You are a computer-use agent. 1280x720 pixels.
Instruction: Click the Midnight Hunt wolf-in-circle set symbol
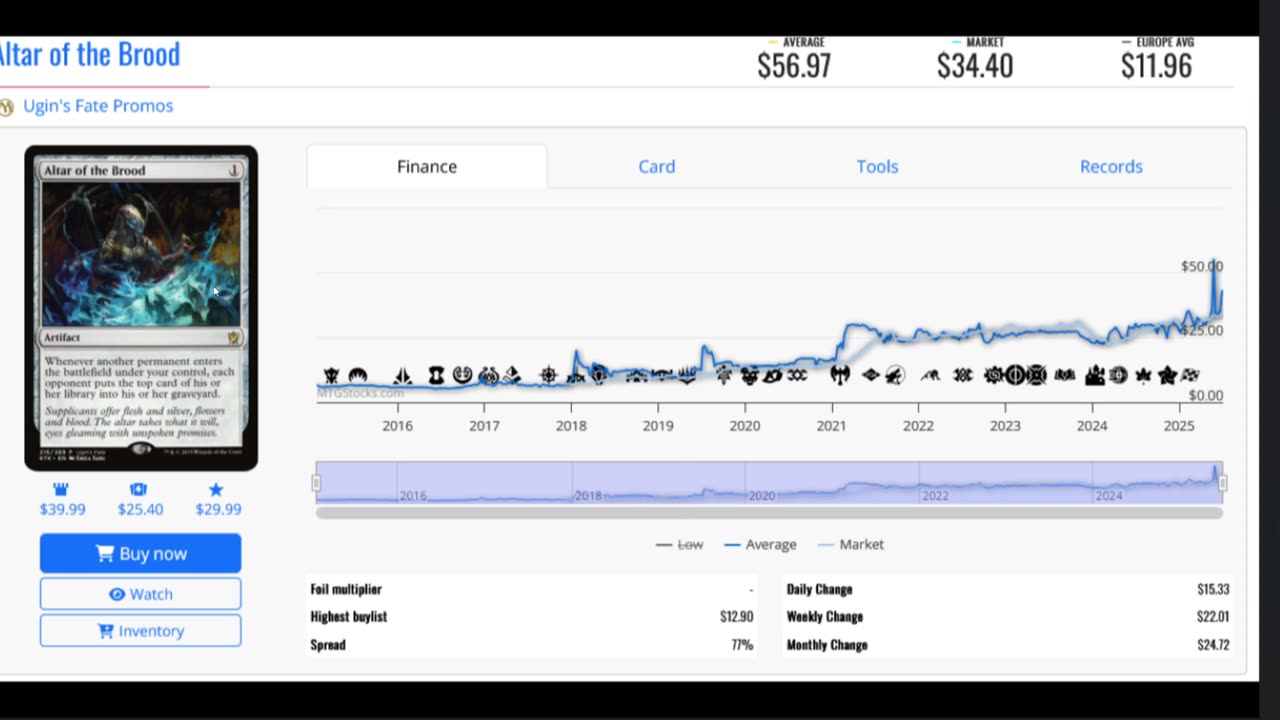(895, 375)
